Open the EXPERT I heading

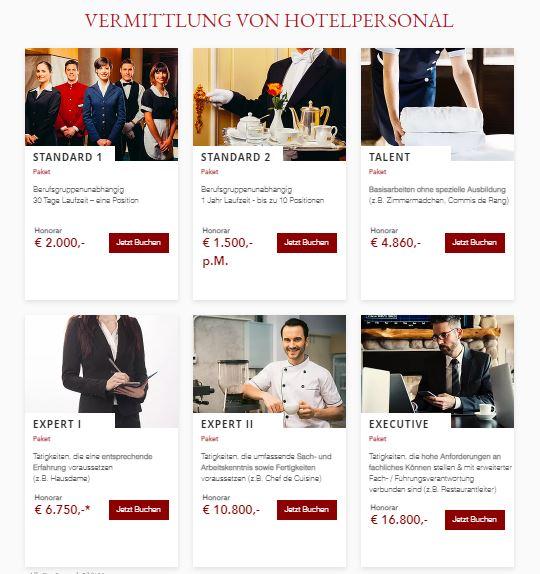click(57, 424)
